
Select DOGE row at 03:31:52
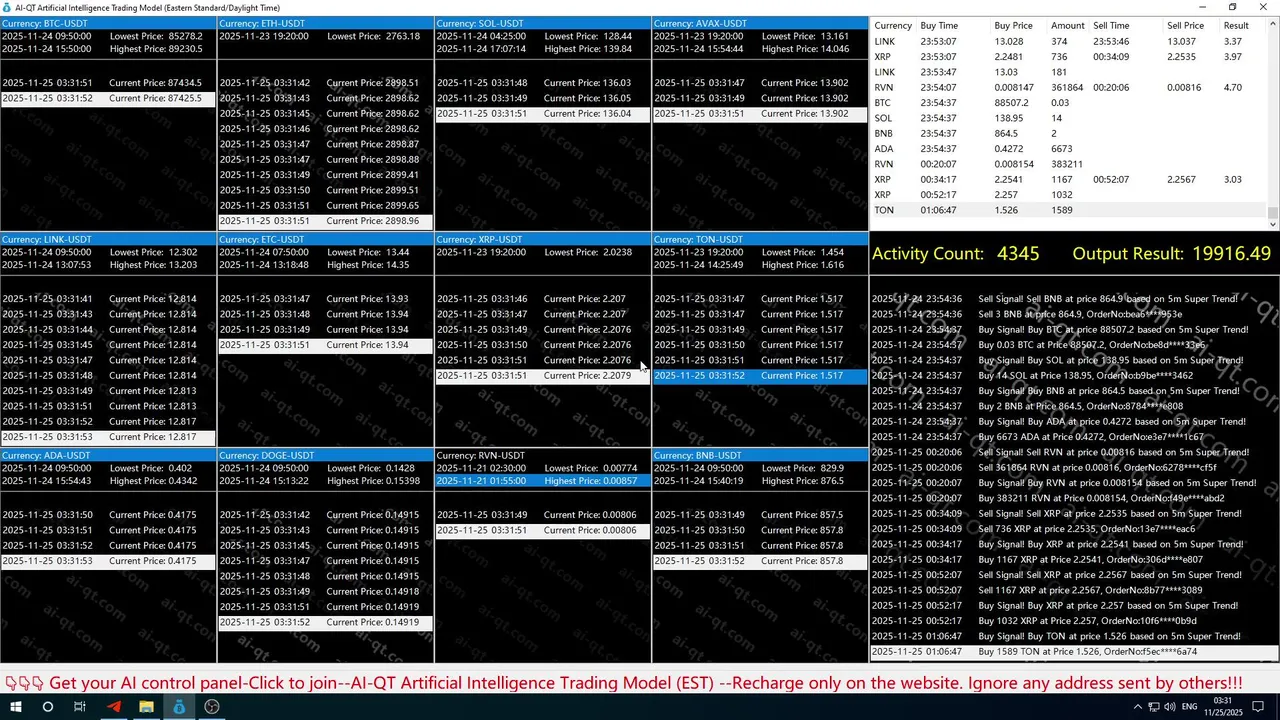click(x=325, y=622)
